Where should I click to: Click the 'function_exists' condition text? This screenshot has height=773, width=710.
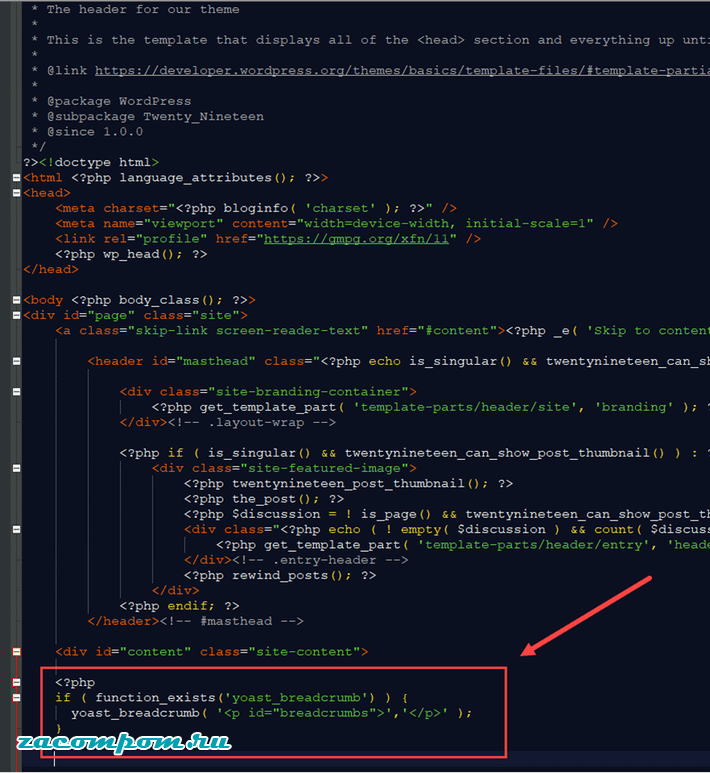[x=155, y=698]
